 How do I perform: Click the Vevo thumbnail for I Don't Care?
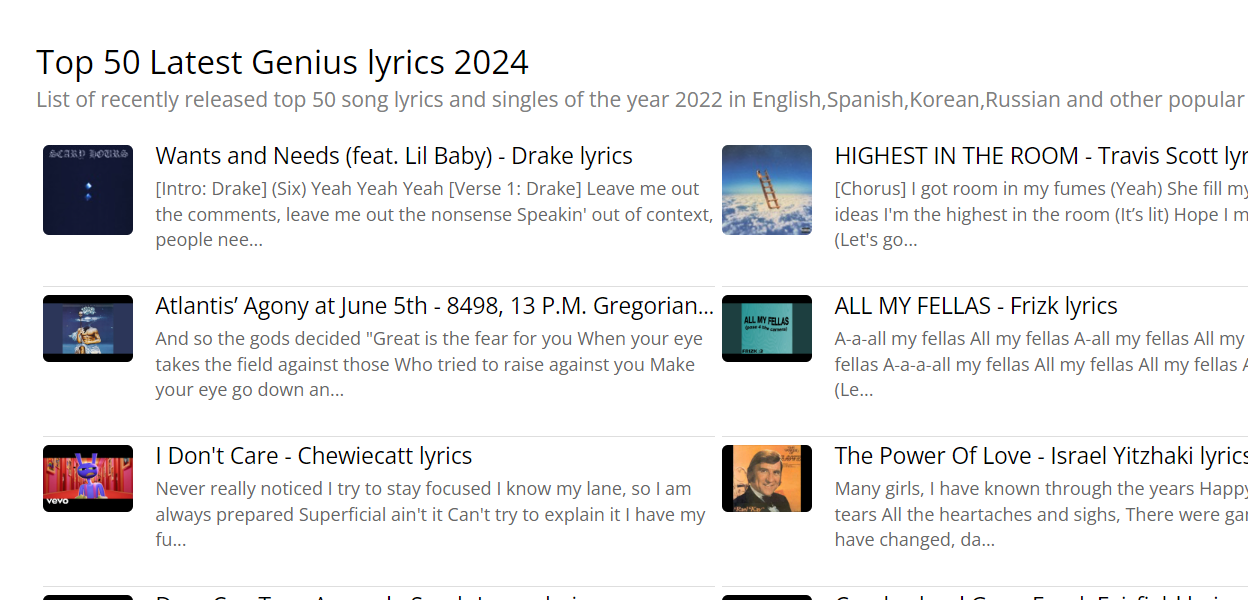coord(88,478)
